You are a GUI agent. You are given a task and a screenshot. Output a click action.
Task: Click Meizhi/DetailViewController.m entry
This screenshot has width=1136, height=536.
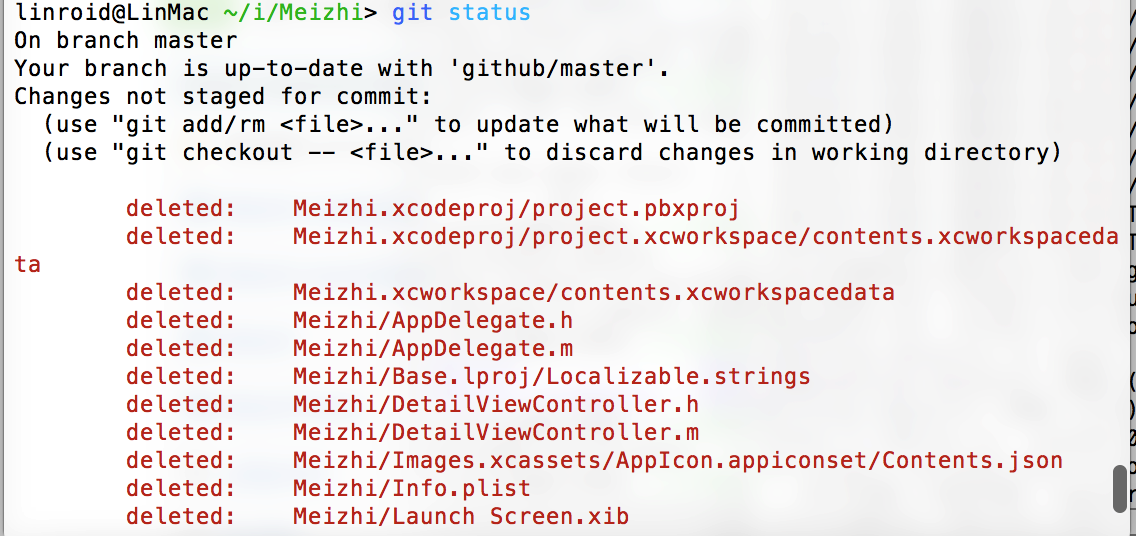coord(496,432)
